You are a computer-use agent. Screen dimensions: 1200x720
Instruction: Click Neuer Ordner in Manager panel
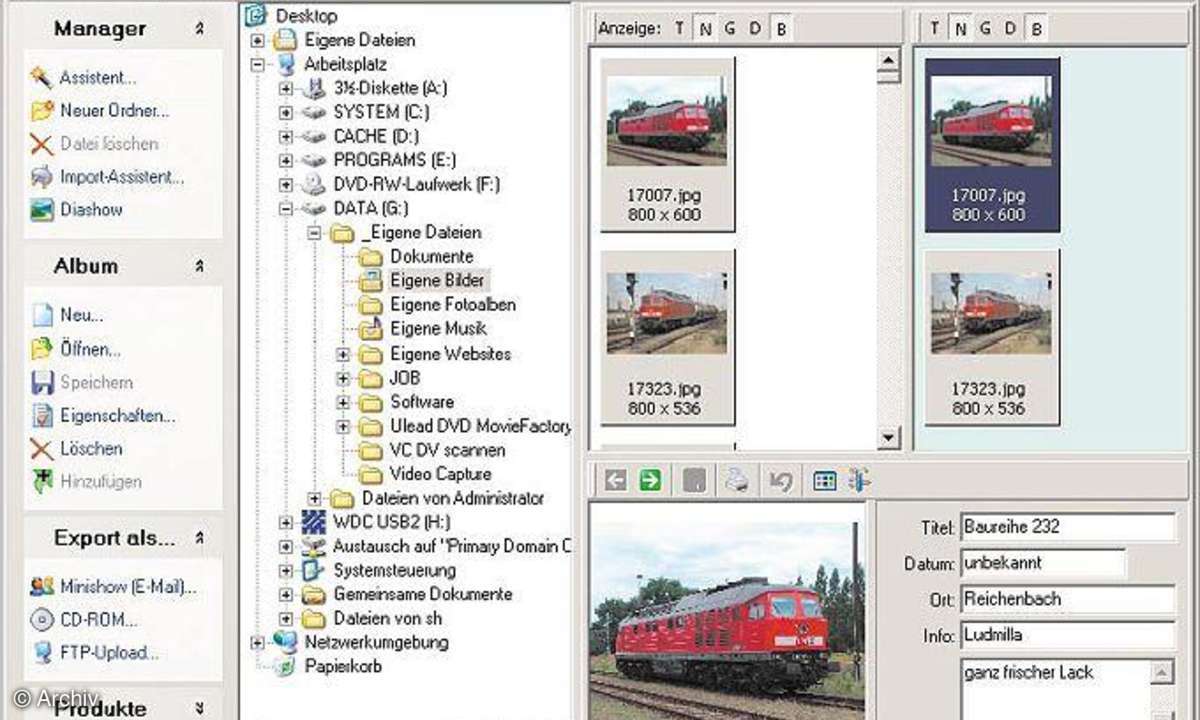tap(114, 111)
